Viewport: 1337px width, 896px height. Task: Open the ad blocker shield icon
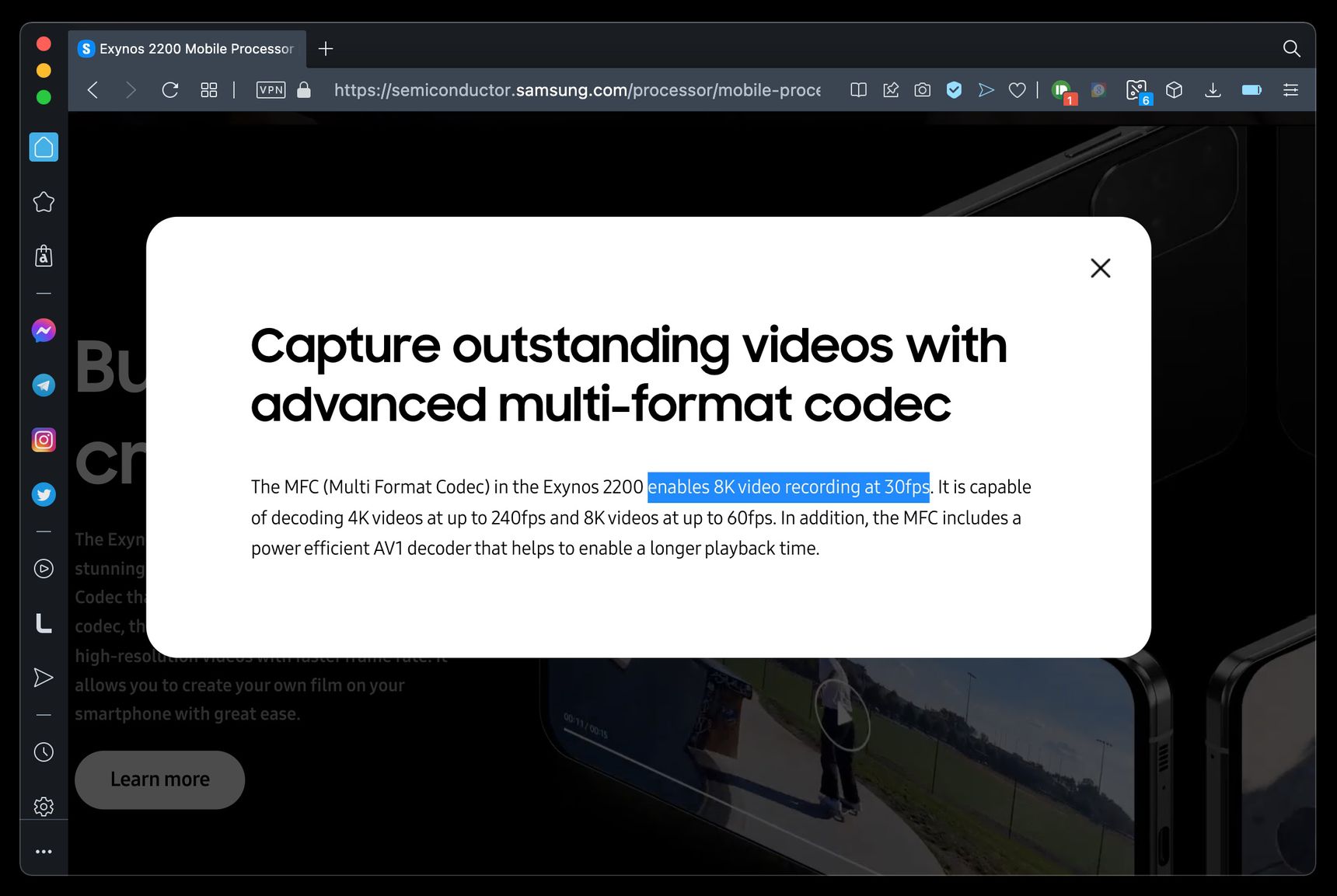coord(954,90)
